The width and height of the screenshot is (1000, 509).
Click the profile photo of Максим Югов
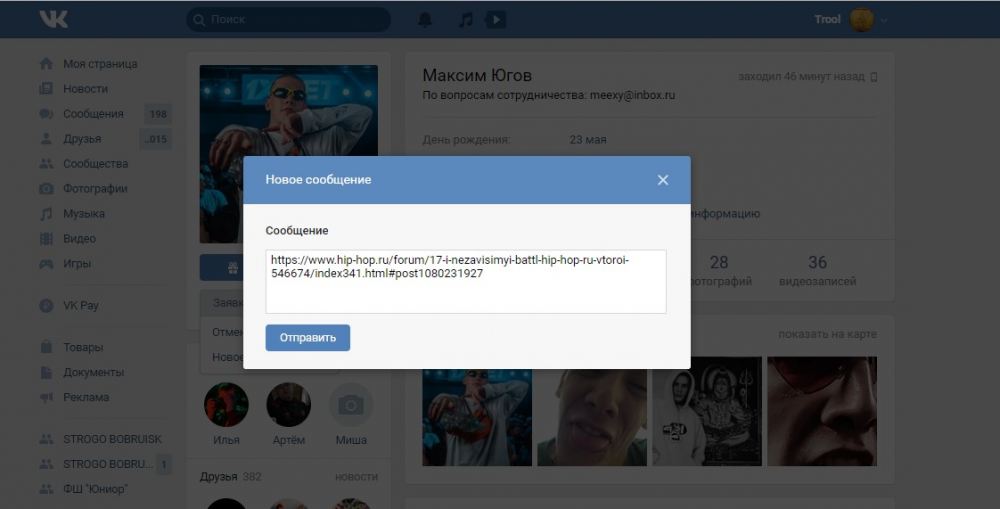click(x=288, y=154)
